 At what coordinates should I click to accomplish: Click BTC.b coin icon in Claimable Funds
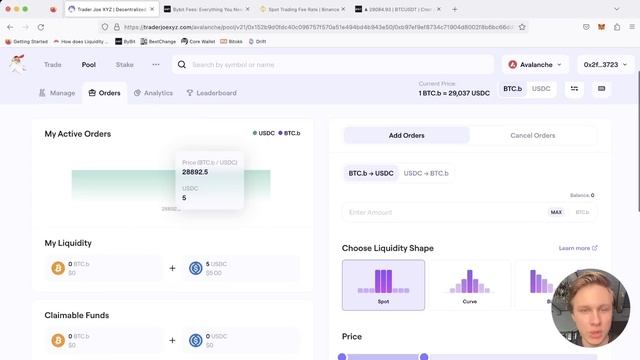58,340
